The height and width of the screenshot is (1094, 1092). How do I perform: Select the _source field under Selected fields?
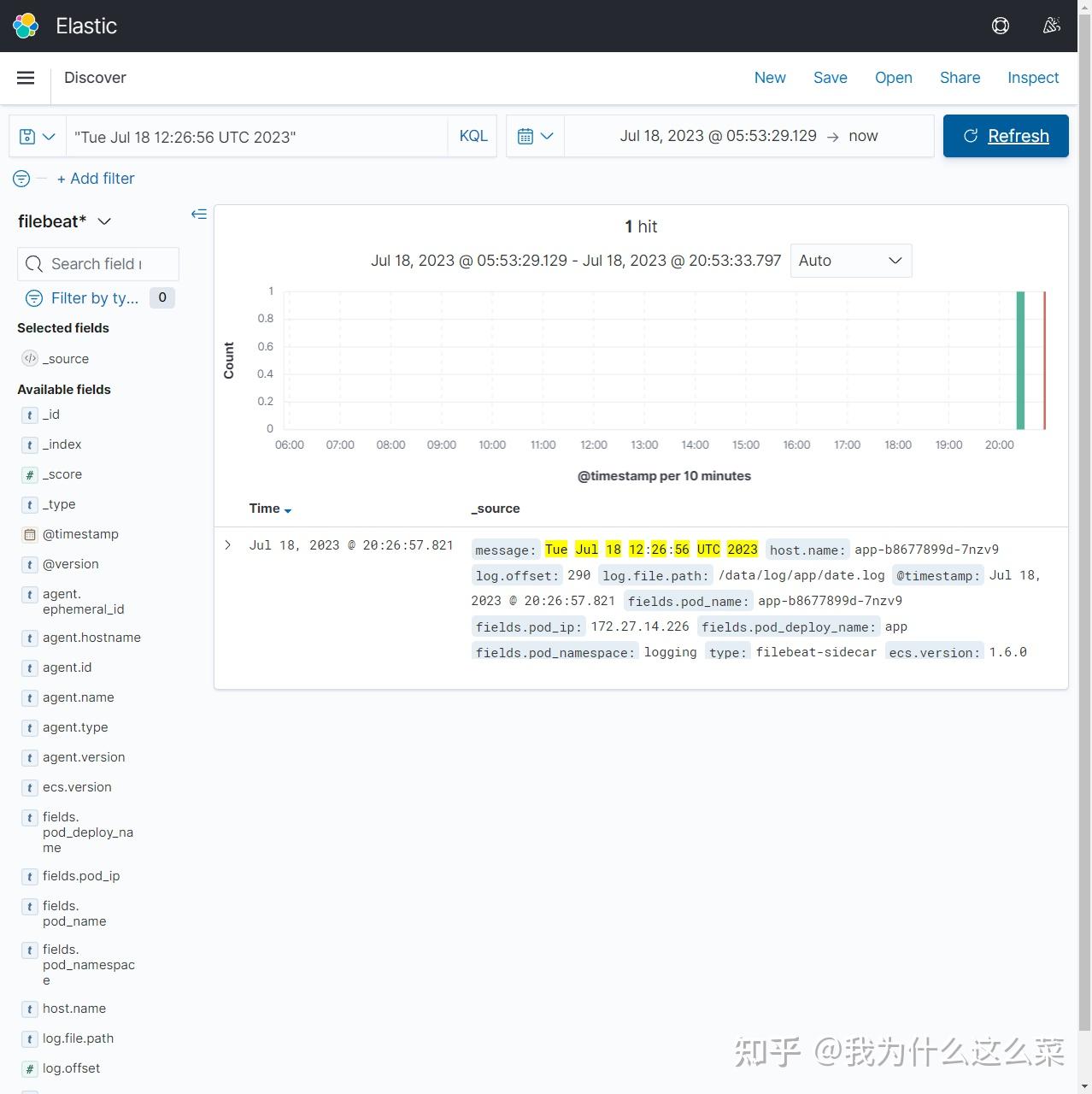point(66,359)
